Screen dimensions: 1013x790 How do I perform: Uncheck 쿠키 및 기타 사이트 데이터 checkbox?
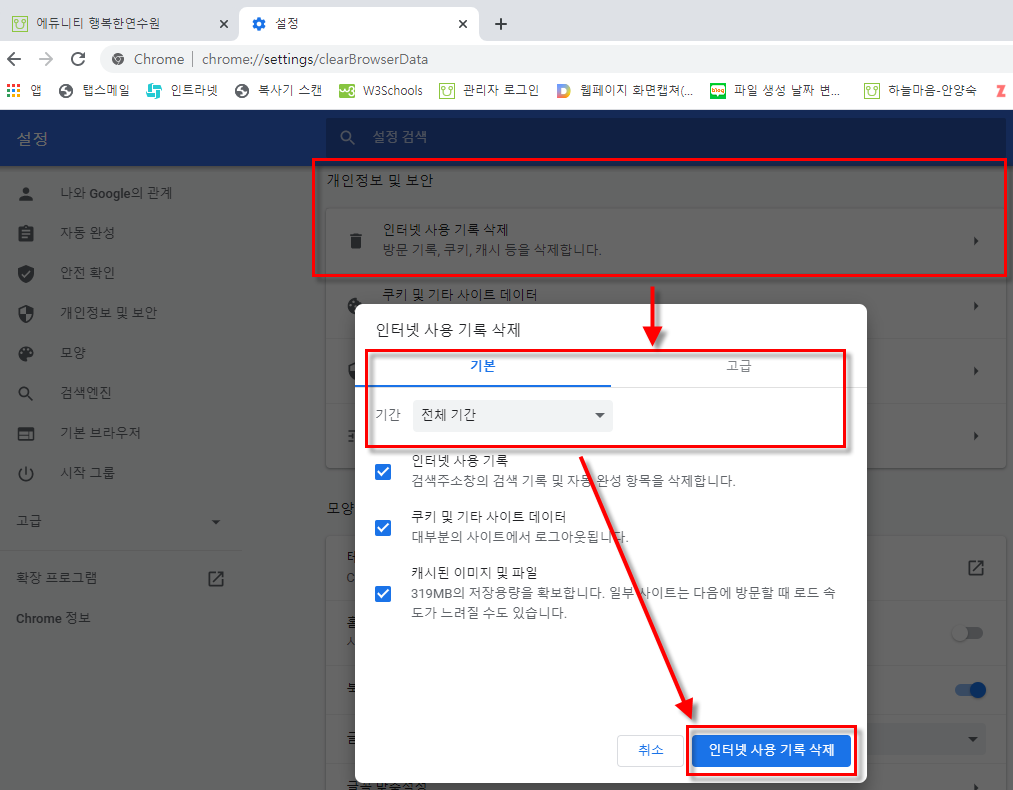[x=383, y=527]
